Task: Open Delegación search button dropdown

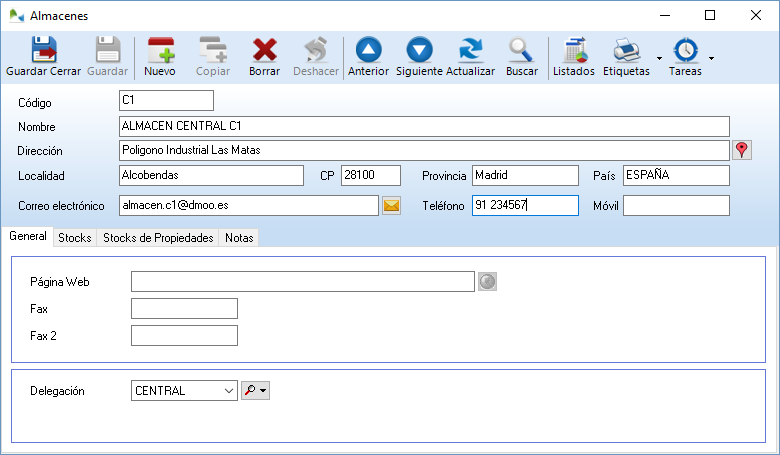Action: click(x=263, y=391)
